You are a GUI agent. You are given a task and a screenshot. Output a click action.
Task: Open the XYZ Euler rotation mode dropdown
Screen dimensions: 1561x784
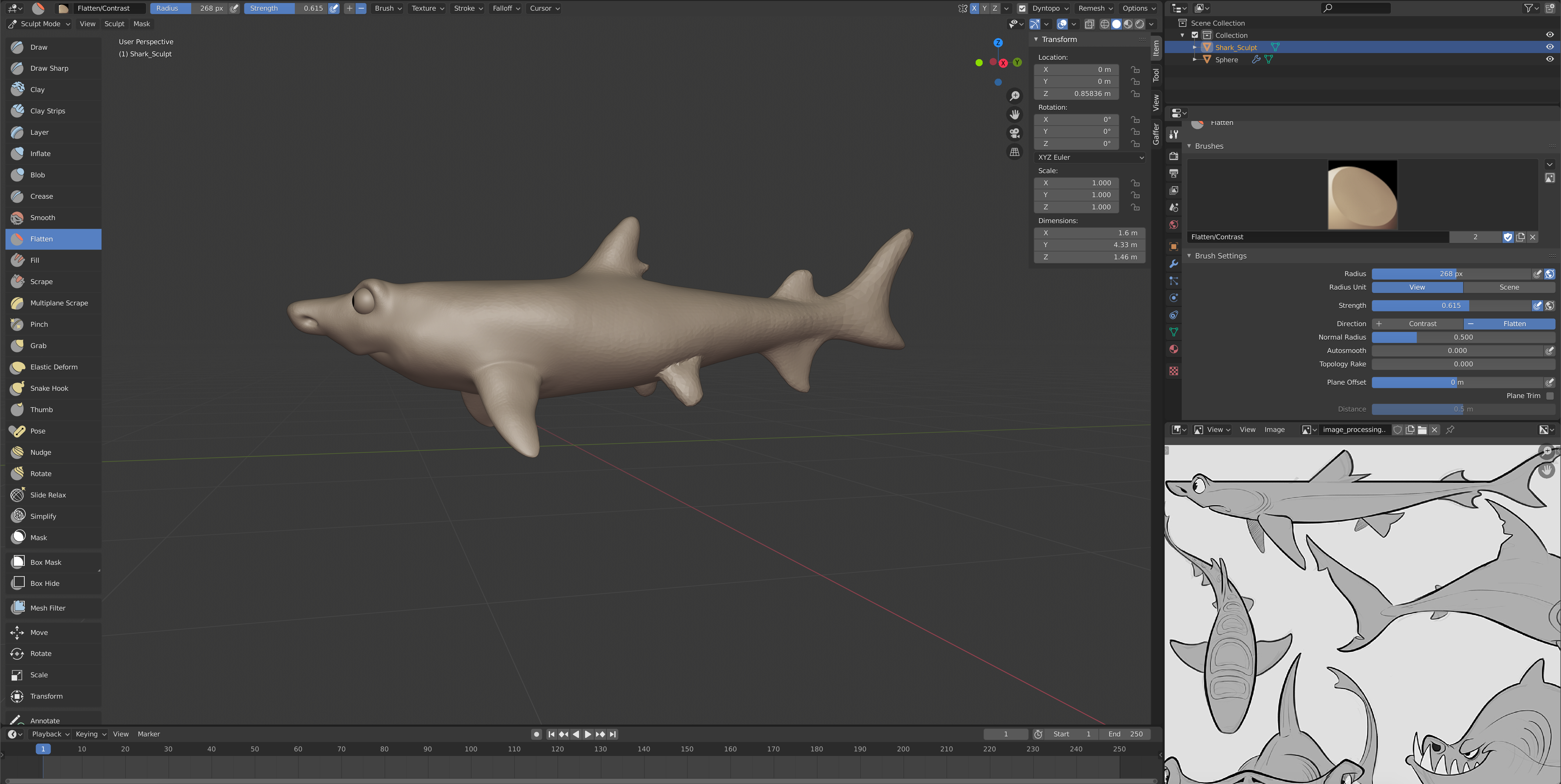(1090, 158)
